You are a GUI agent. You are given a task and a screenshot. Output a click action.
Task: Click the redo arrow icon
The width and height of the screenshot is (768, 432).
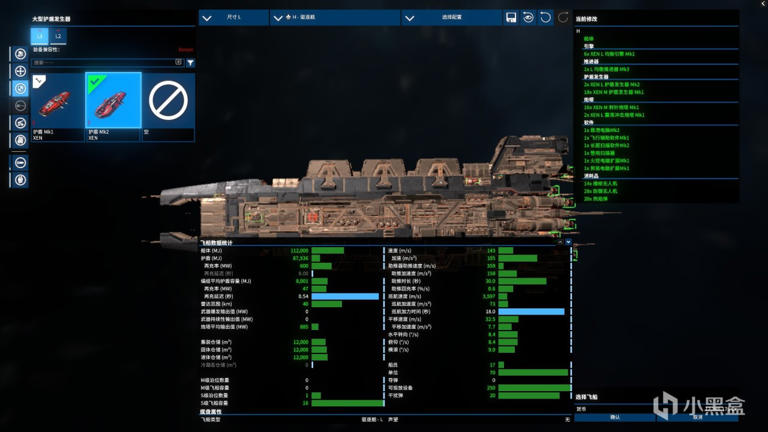coord(563,18)
